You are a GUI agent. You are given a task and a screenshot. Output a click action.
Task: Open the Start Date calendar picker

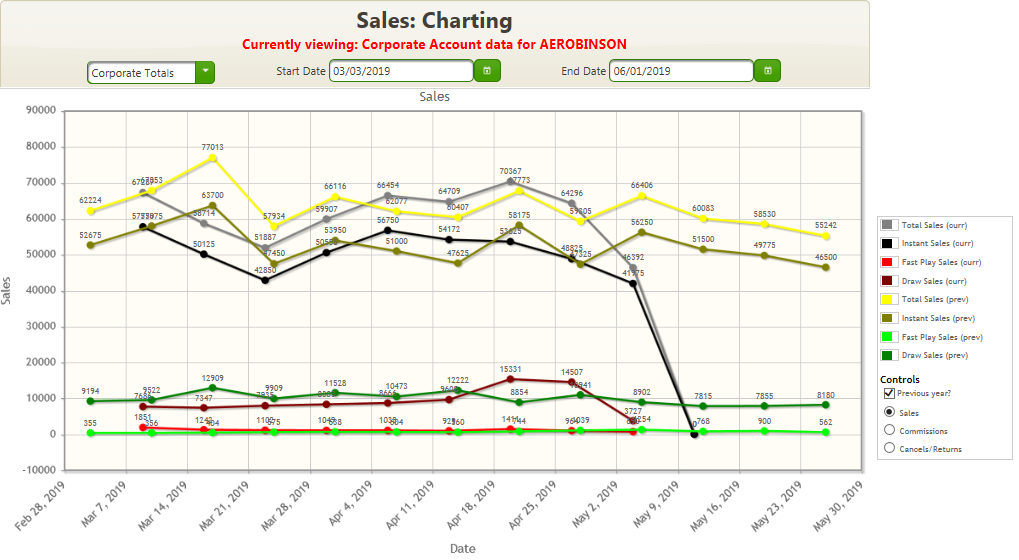coord(487,71)
